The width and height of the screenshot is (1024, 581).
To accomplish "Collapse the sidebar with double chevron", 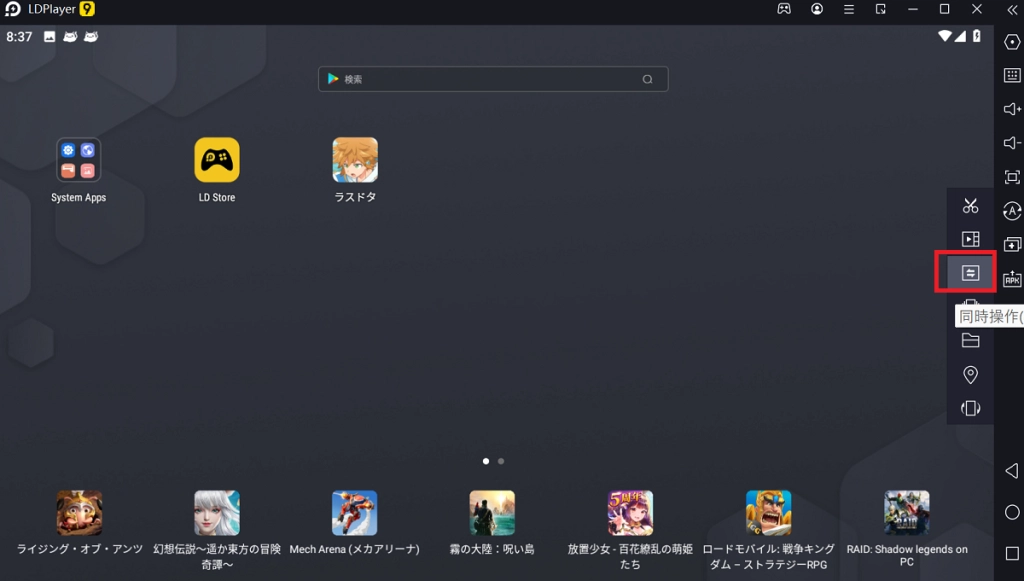I will pos(1012,10).
